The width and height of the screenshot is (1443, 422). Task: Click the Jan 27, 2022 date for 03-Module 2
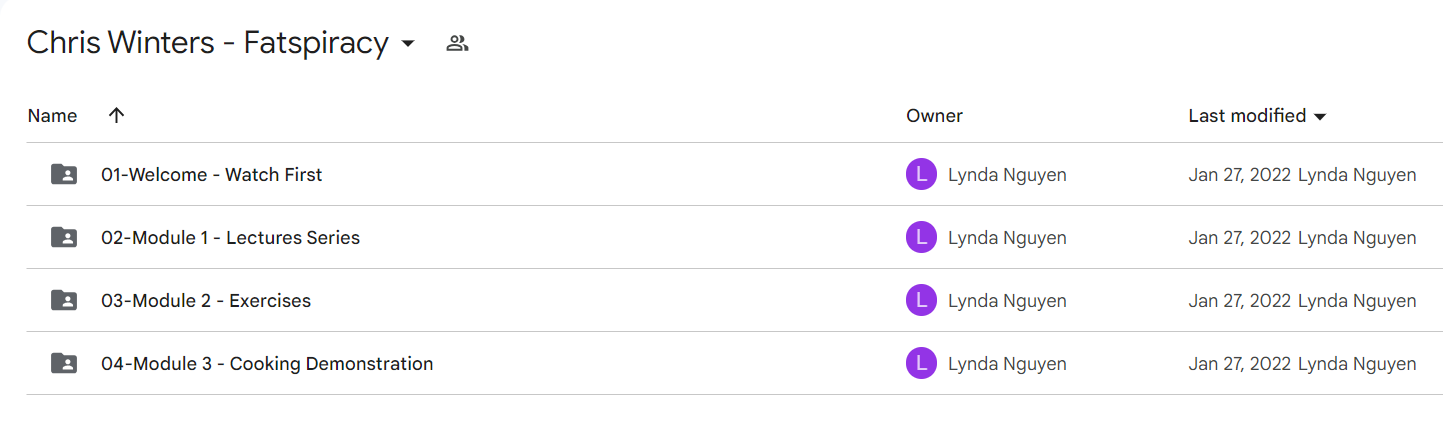[x=1240, y=301]
